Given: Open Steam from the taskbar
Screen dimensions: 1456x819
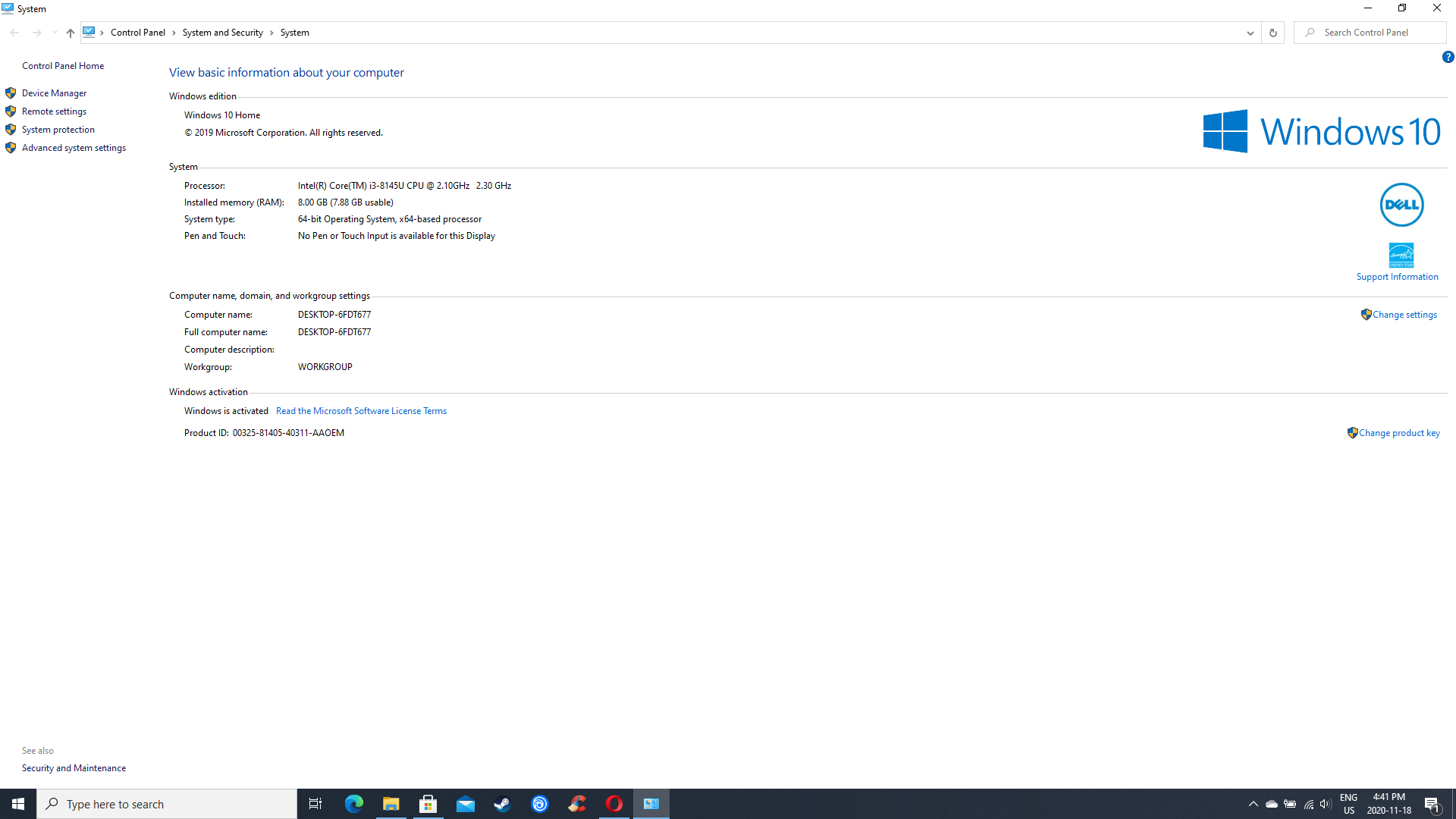Looking at the screenshot, I should click(502, 804).
